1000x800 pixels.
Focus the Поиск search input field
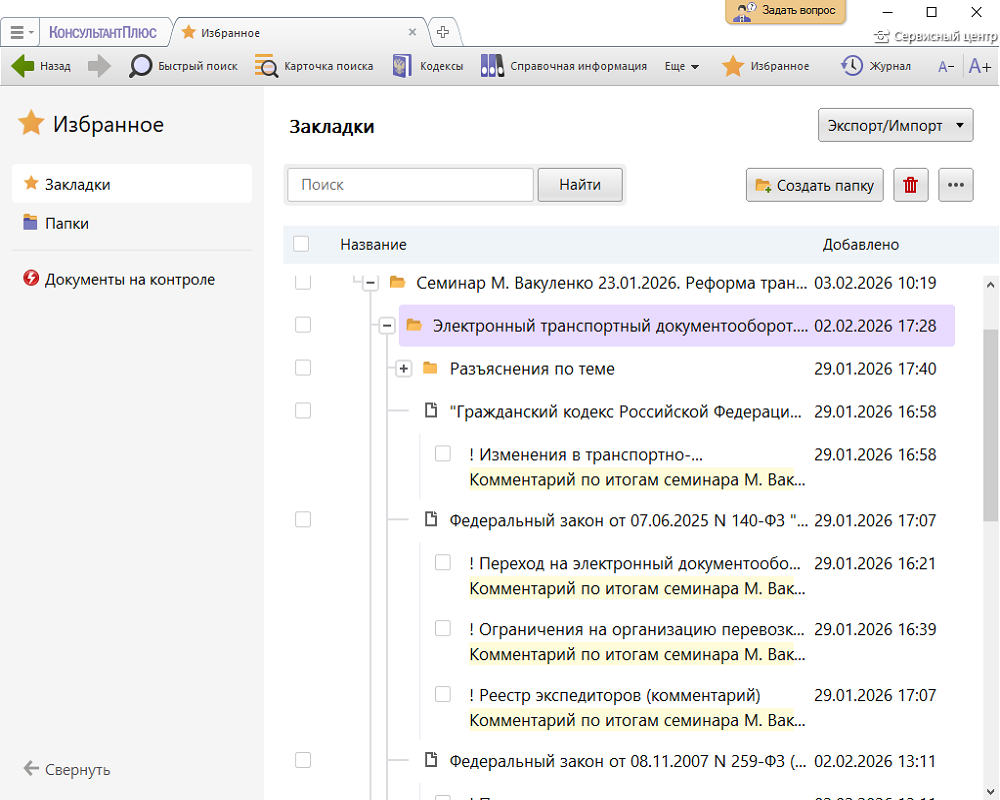coord(410,185)
